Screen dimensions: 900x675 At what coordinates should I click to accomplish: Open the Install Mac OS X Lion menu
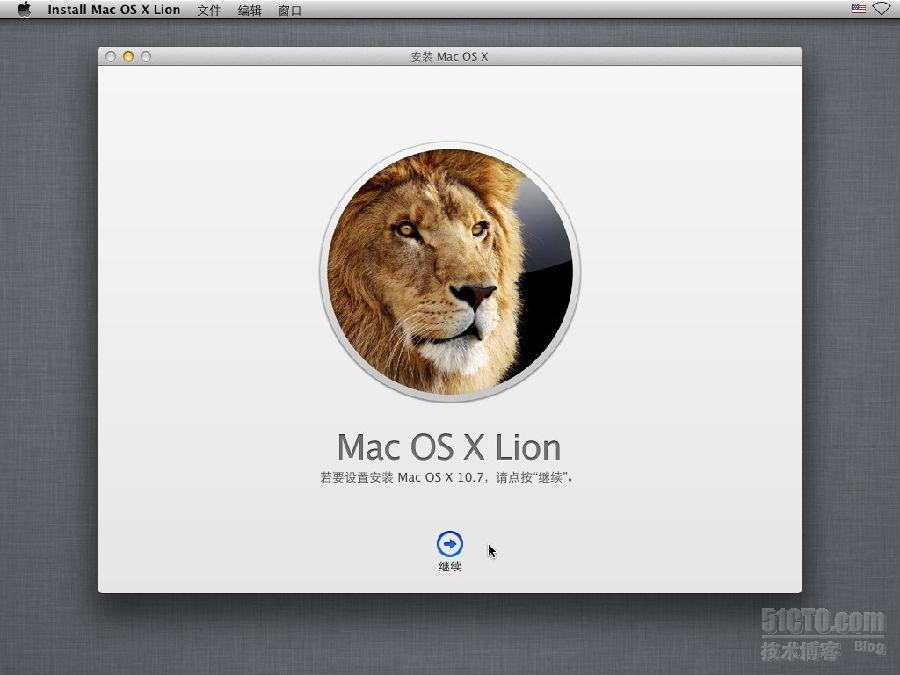click(x=114, y=10)
